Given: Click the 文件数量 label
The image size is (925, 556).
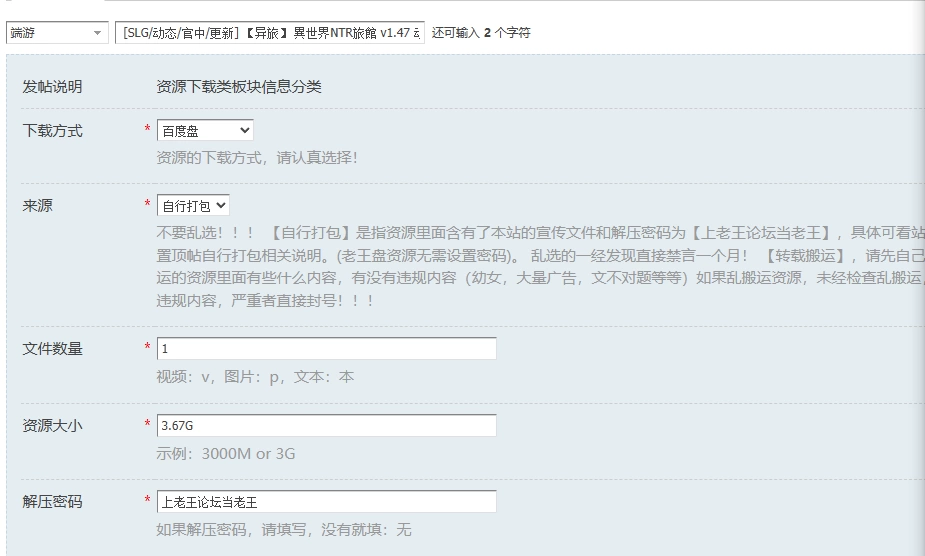Looking at the screenshot, I should tap(52, 349).
